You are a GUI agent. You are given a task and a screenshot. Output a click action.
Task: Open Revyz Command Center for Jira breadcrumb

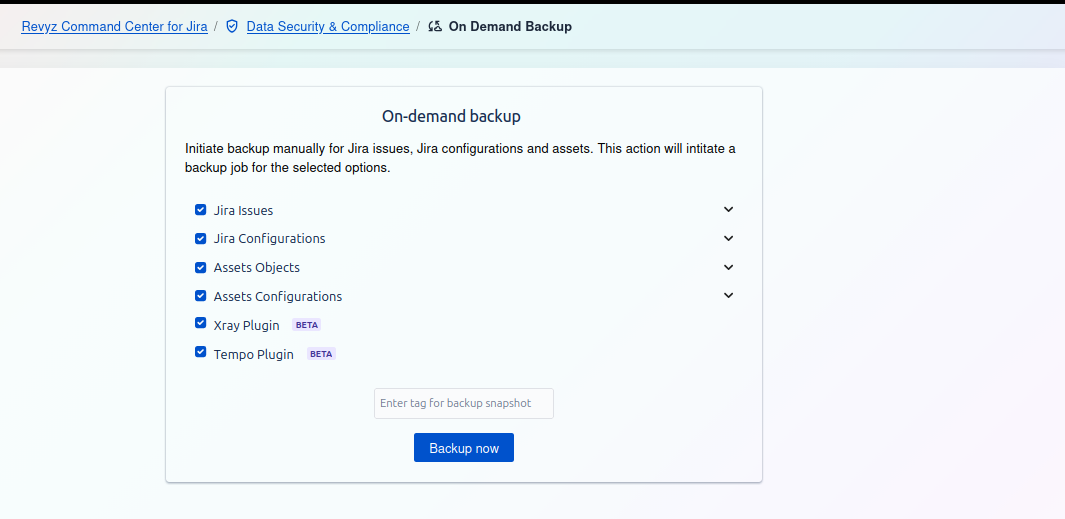point(115,27)
